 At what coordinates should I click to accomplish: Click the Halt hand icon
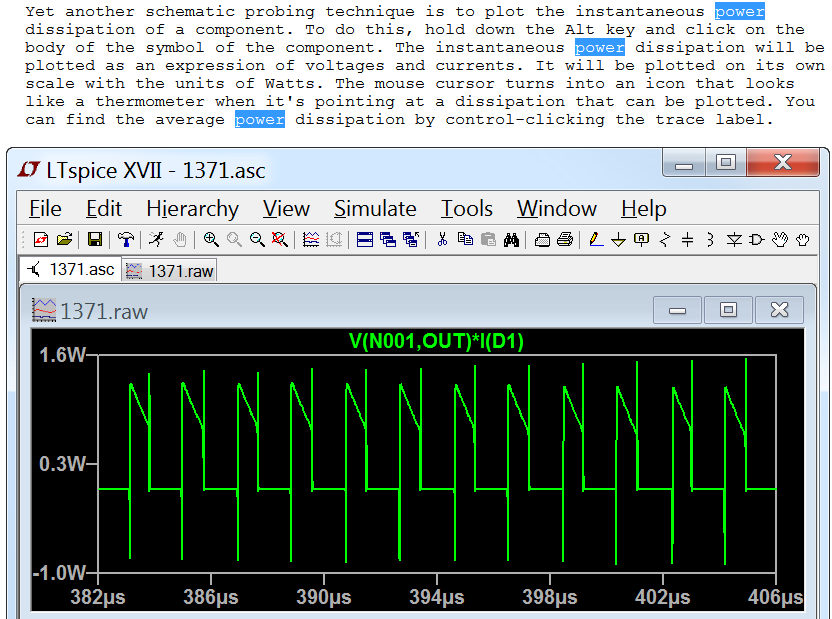pos(180,240)
